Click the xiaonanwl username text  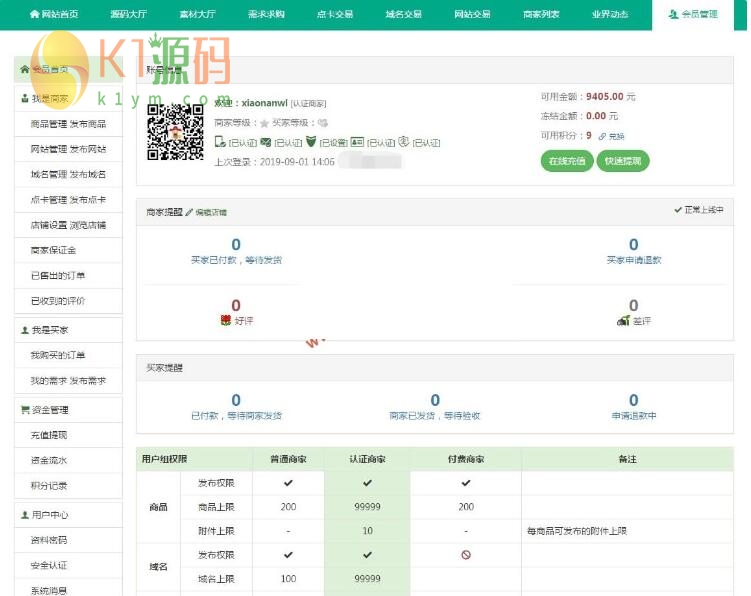click(264, 103)
